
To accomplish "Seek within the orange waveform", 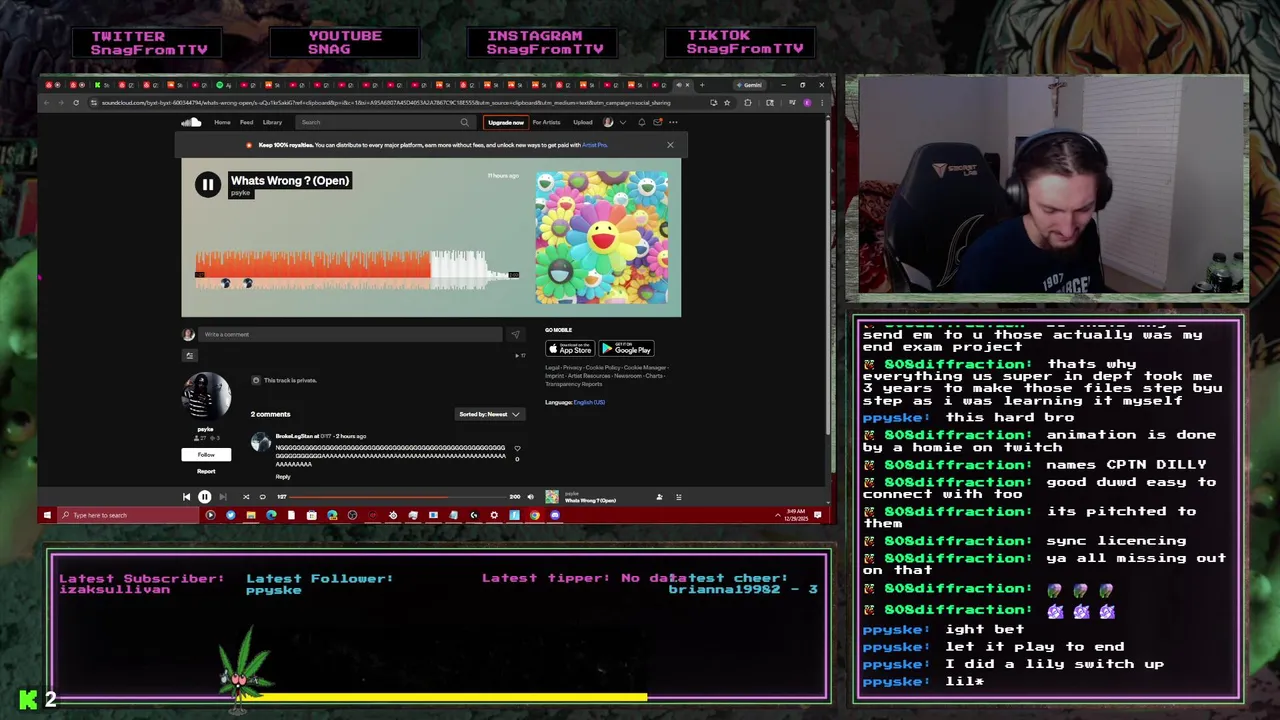I will click(x=312, y=265).
